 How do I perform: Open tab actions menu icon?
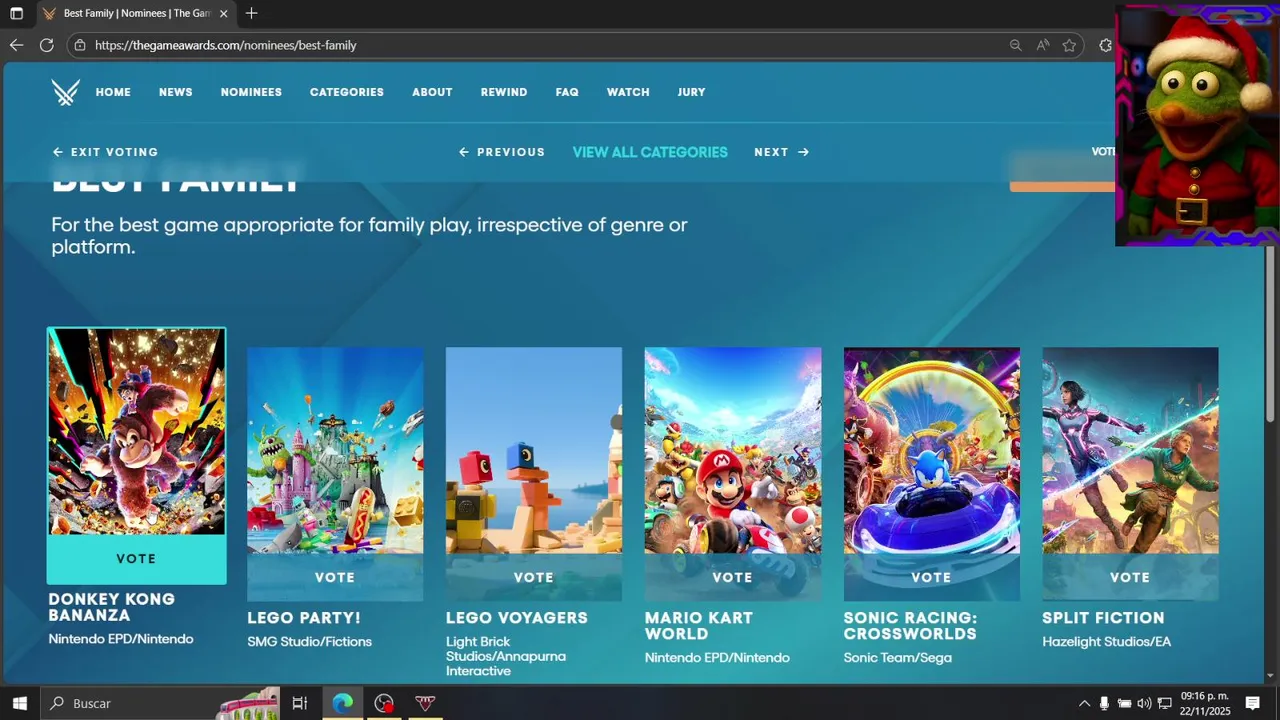click(16, 13)
